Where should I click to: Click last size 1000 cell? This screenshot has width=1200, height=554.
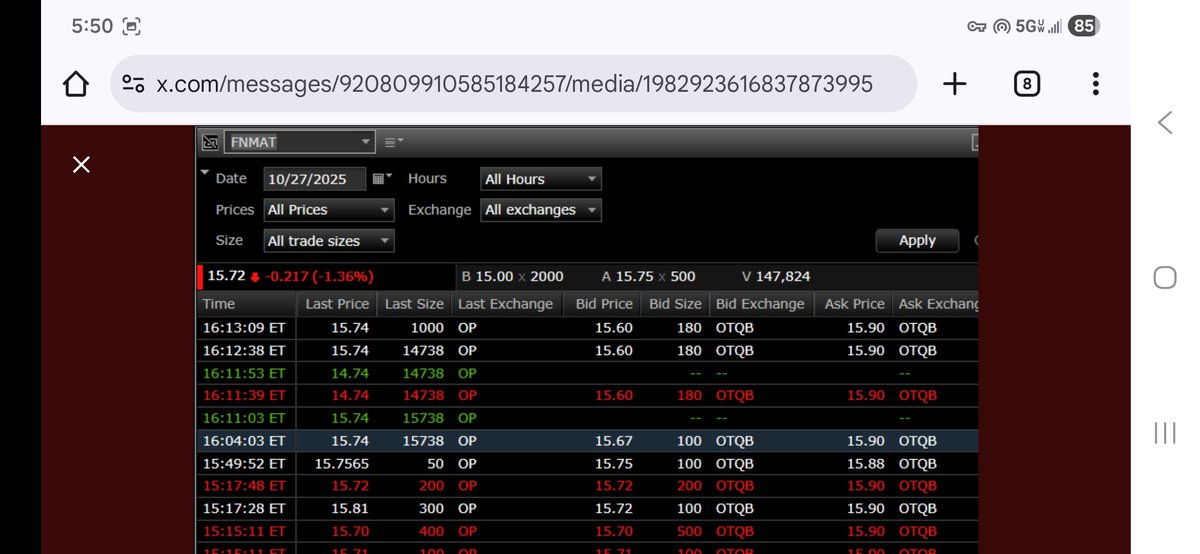coord(427,327)
